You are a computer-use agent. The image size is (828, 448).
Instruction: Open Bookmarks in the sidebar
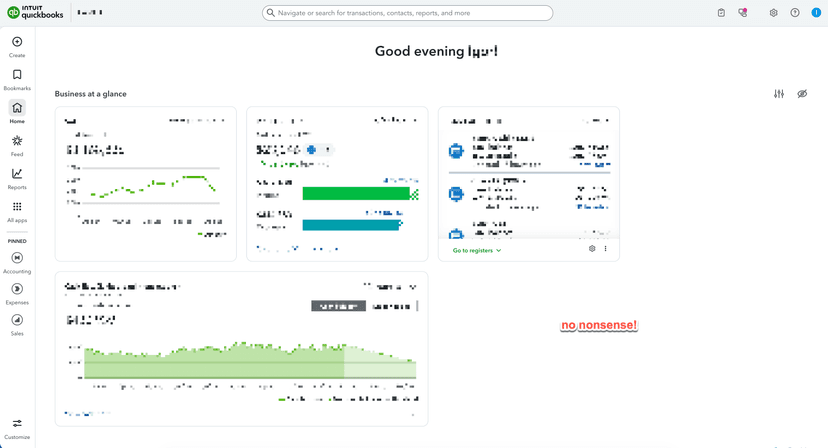click(17, 80)
